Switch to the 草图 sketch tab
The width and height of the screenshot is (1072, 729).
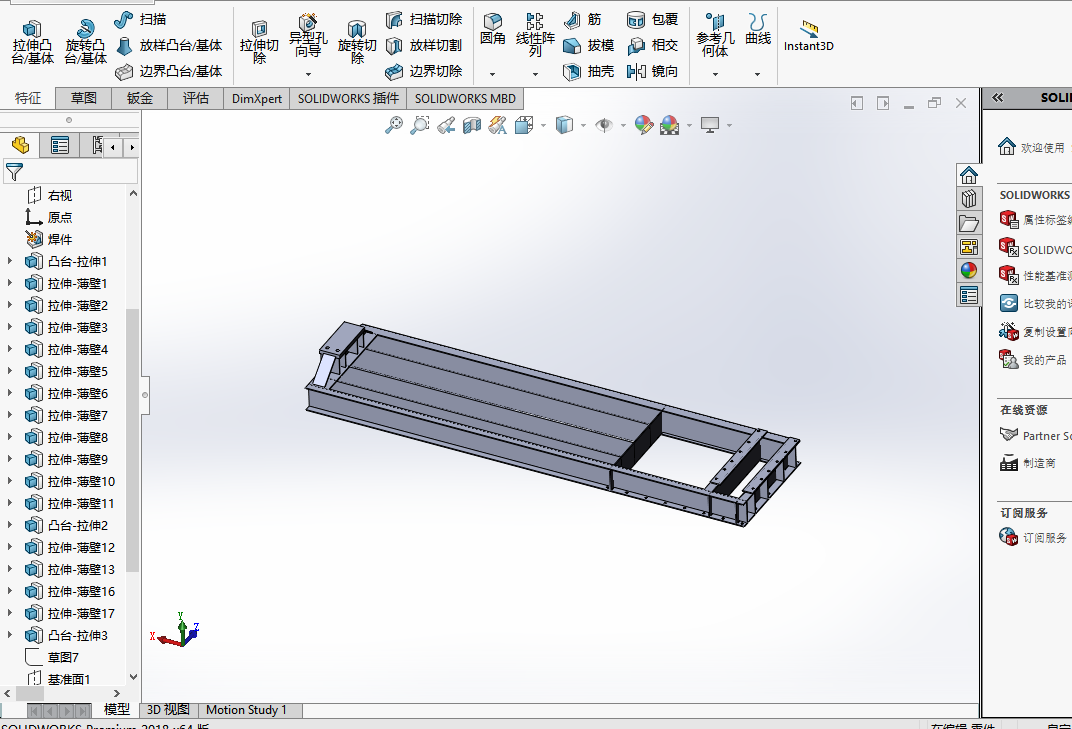point(83,98)
